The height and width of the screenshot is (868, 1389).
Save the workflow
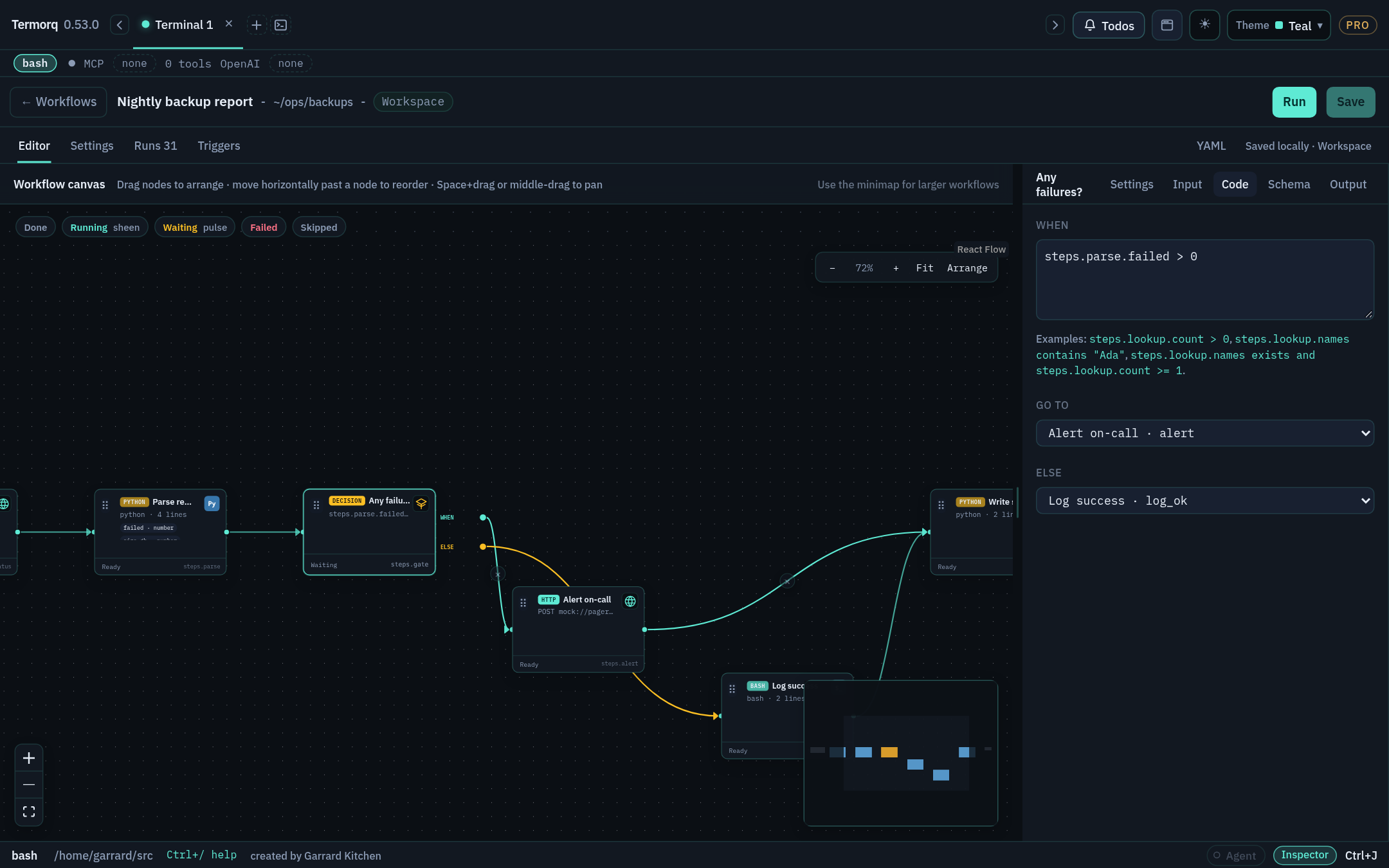(1350, 102)
